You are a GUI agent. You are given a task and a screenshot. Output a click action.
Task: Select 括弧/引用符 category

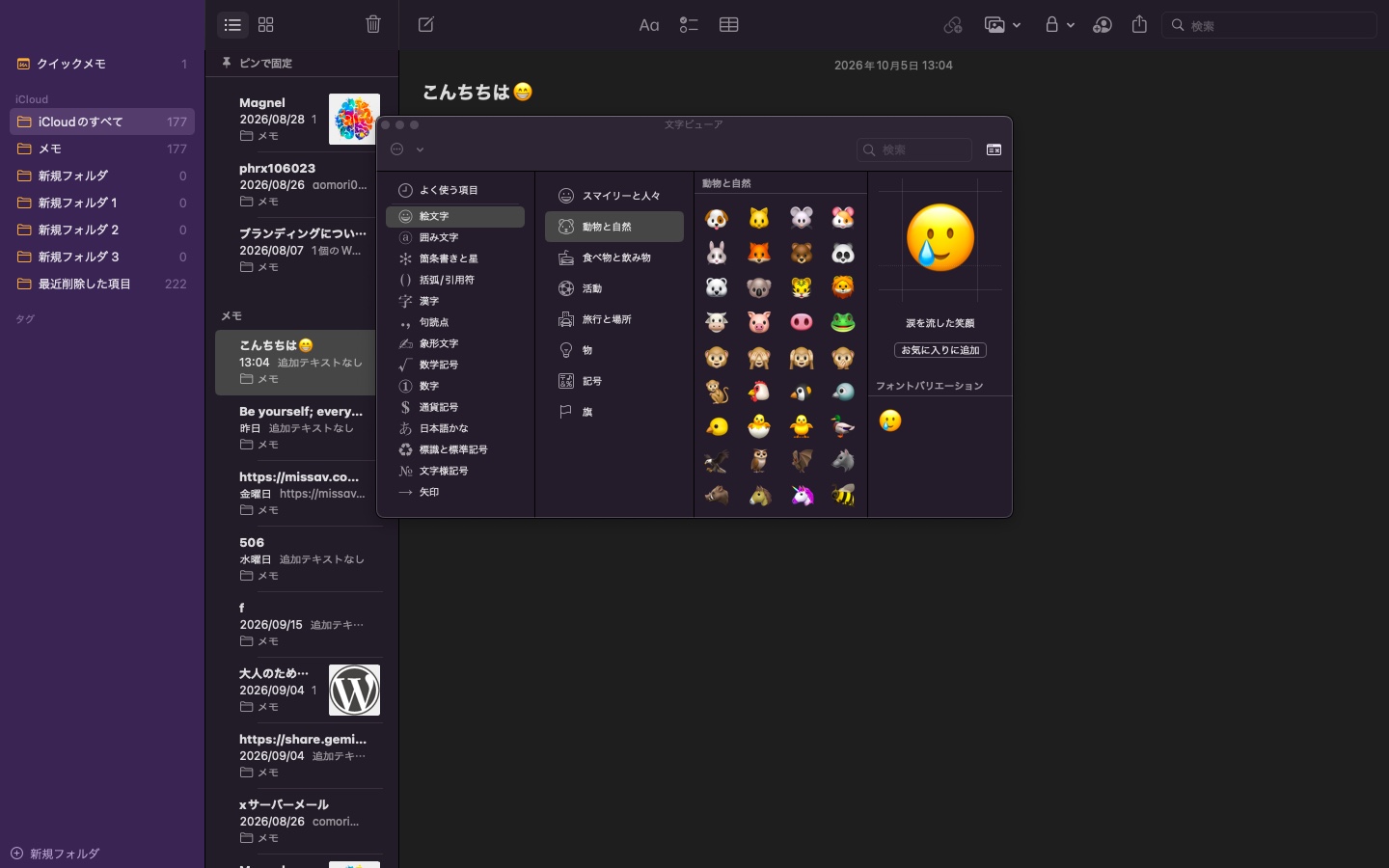tap(455, 280)
